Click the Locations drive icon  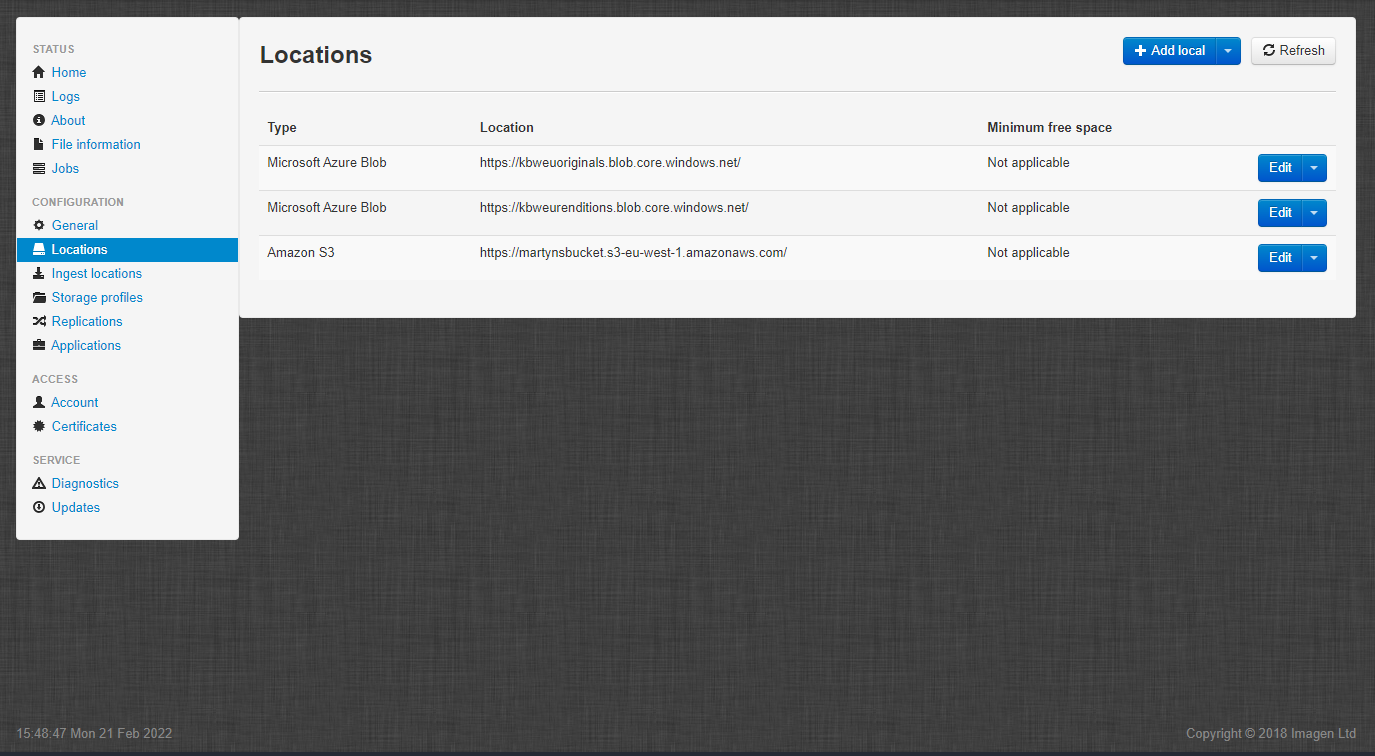click(39, 249)
